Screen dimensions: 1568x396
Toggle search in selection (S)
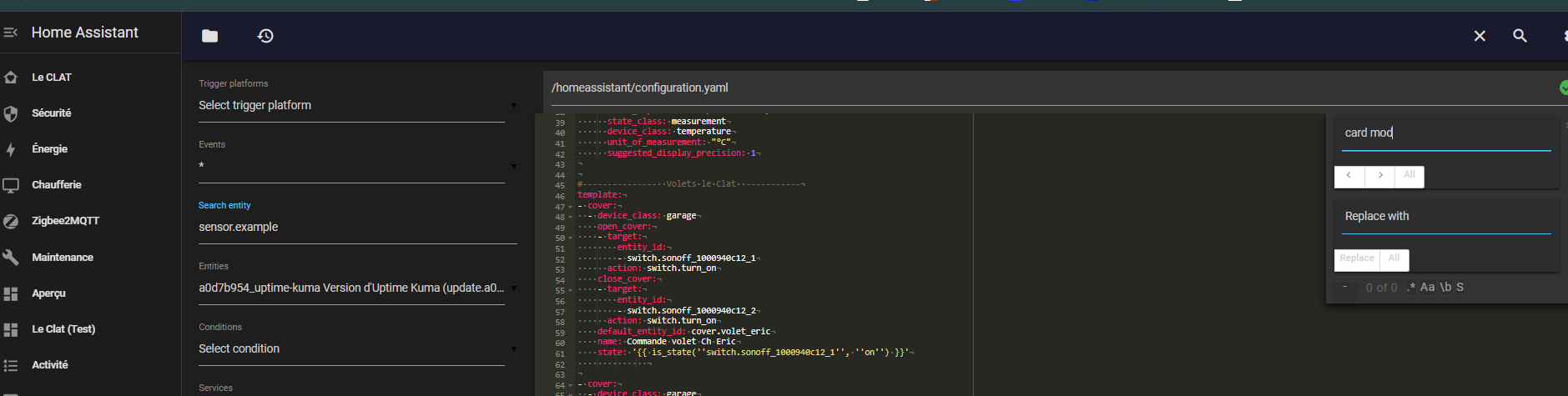[1460, 287]
